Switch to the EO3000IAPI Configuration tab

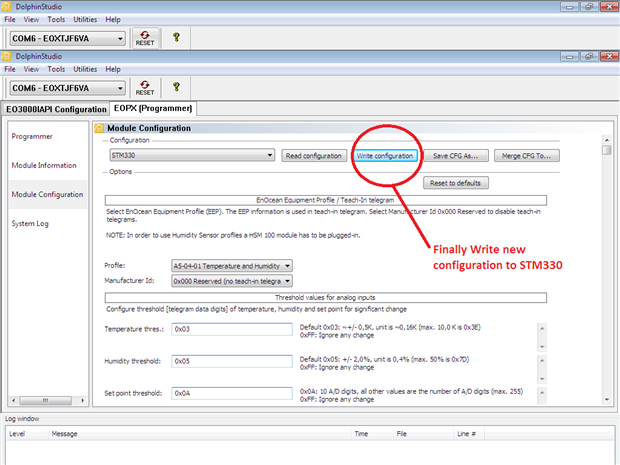coord(56,108)
